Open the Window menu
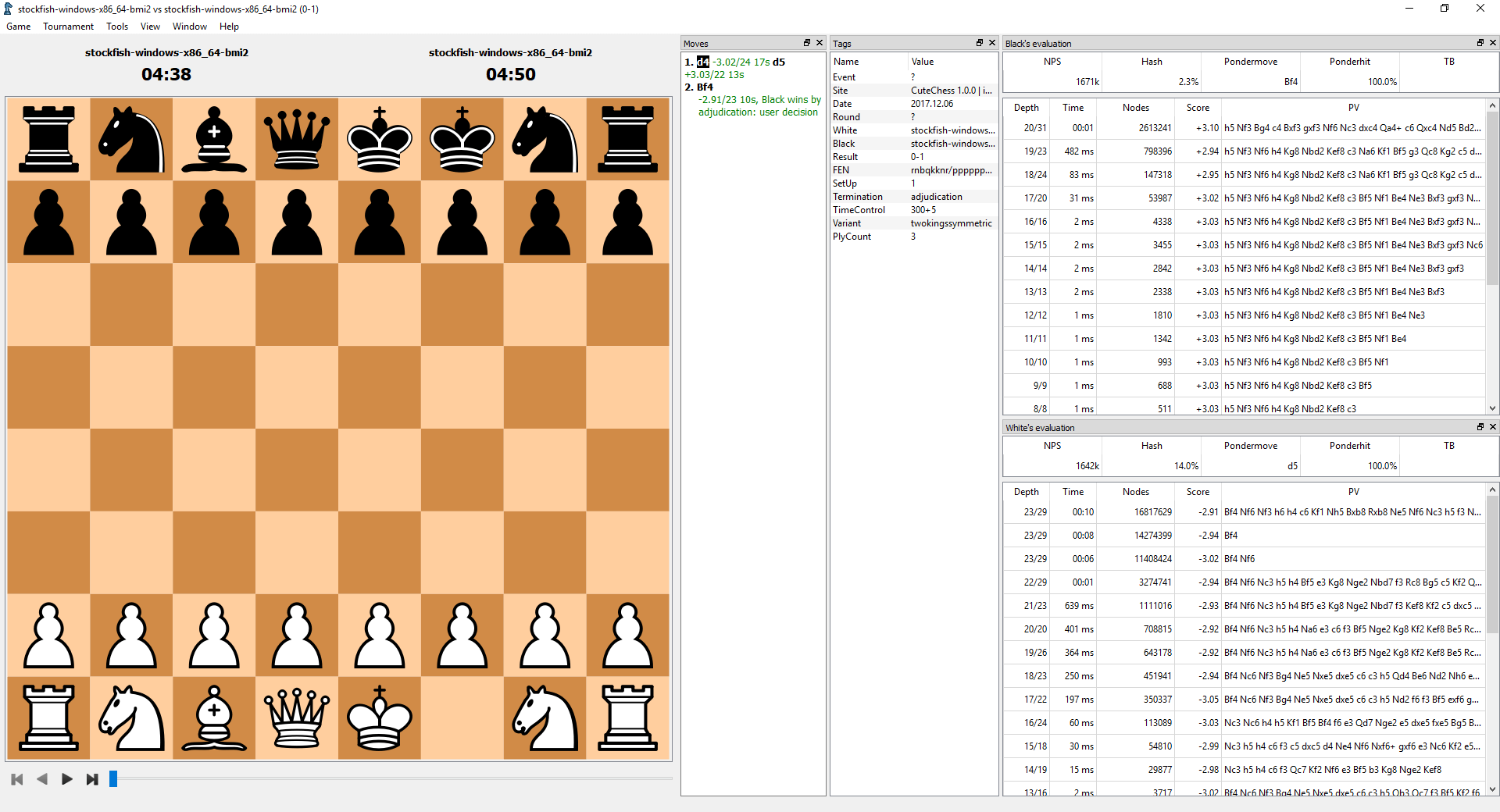 pos(190,27)
